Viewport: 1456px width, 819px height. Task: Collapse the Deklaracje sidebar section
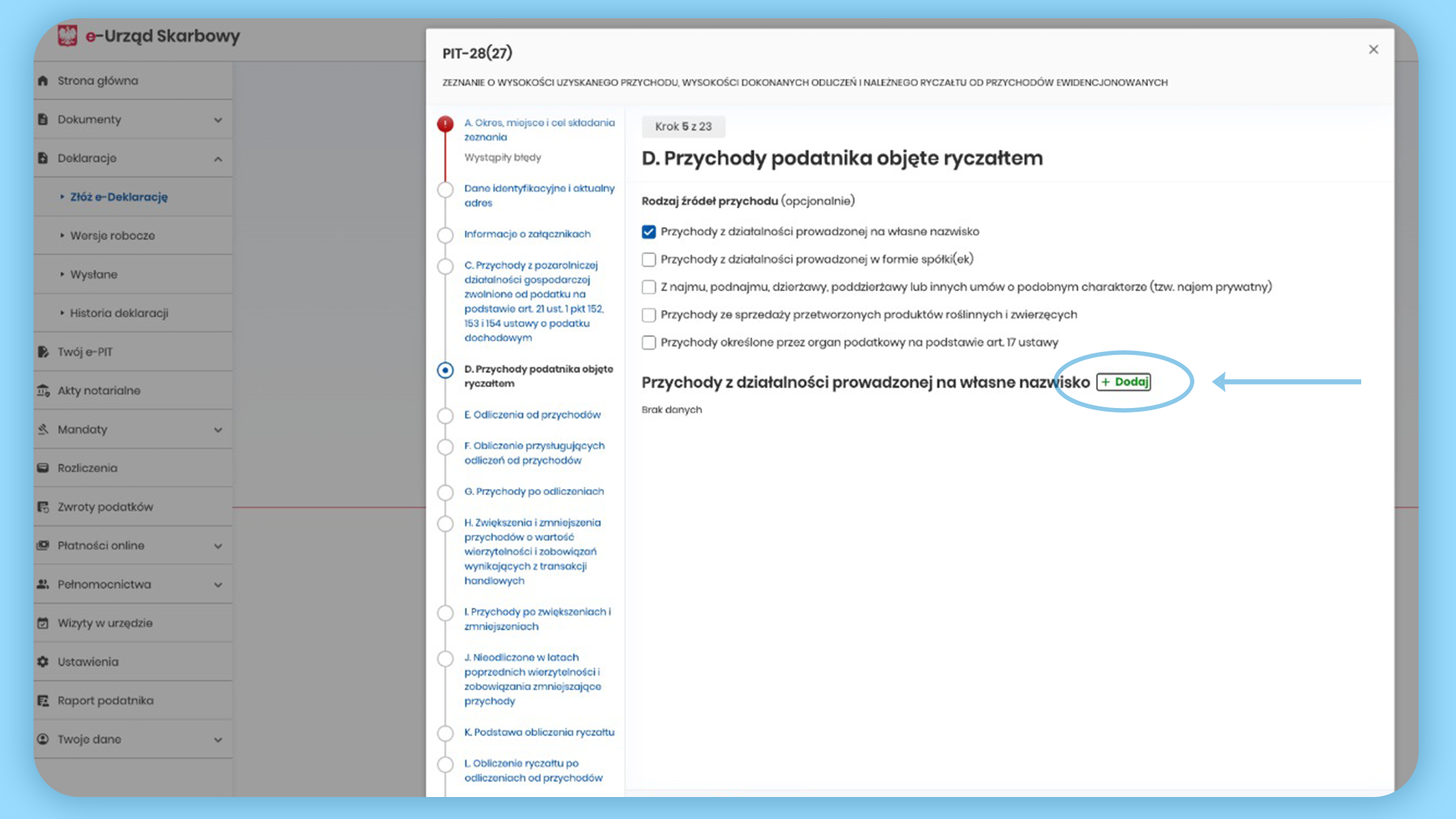pos(218,158)
